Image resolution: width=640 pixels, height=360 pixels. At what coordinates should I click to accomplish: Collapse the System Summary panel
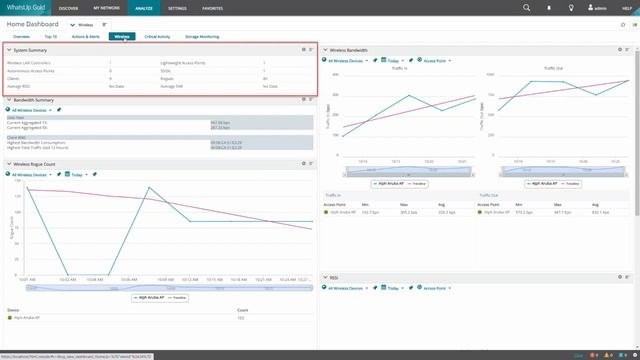click(9, 50)
